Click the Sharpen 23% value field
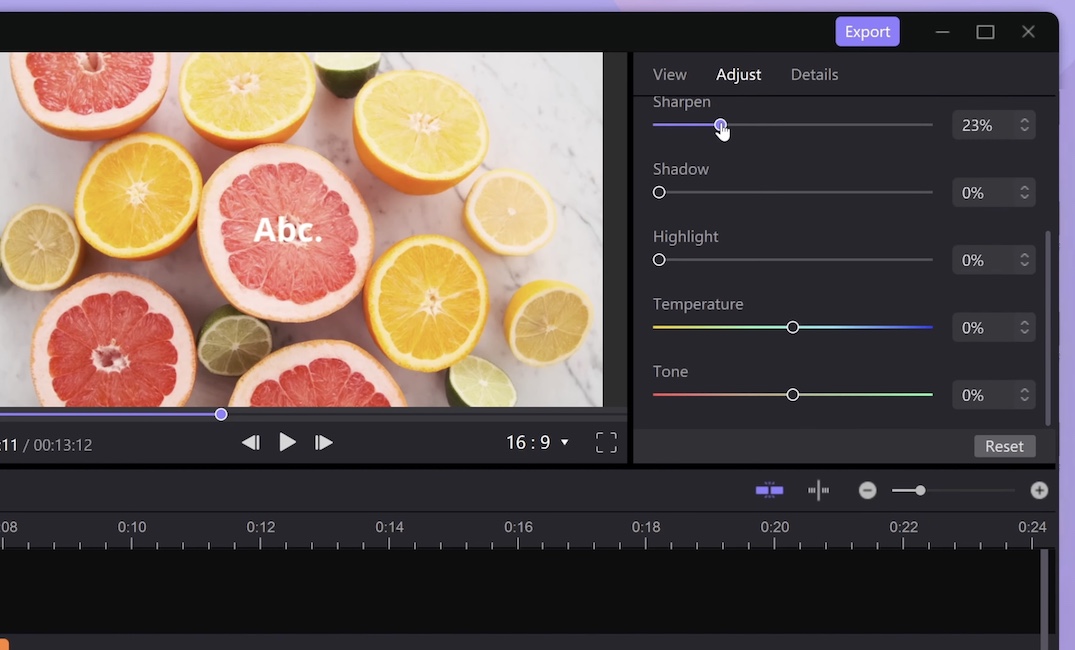 (993, 125)
